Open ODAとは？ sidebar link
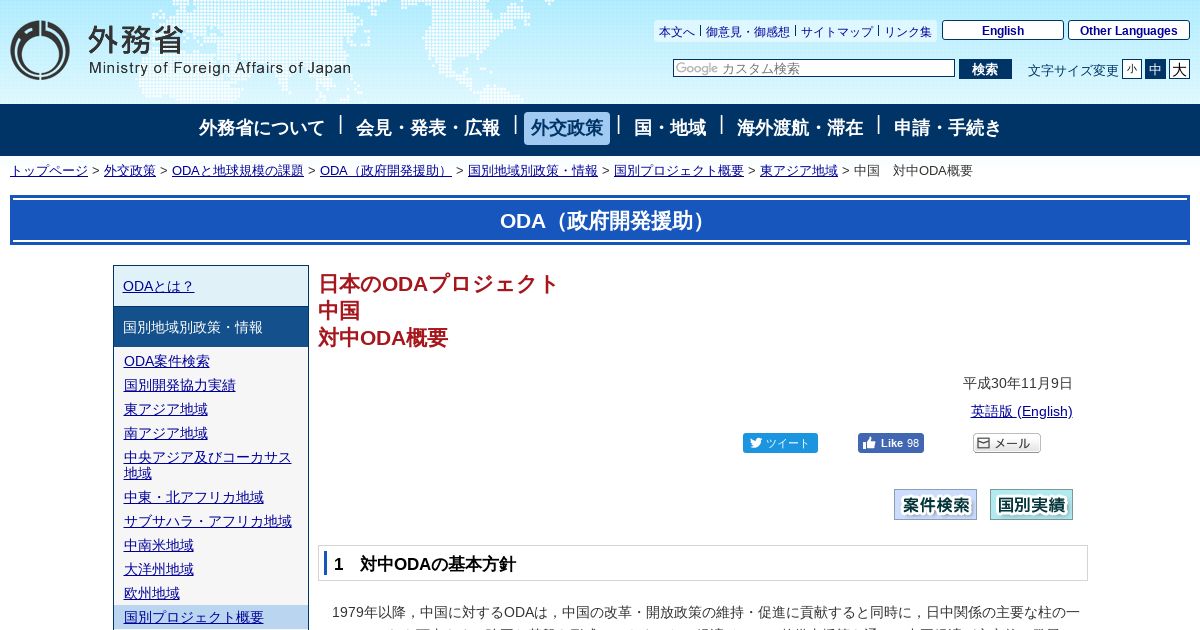 (159, 286)
